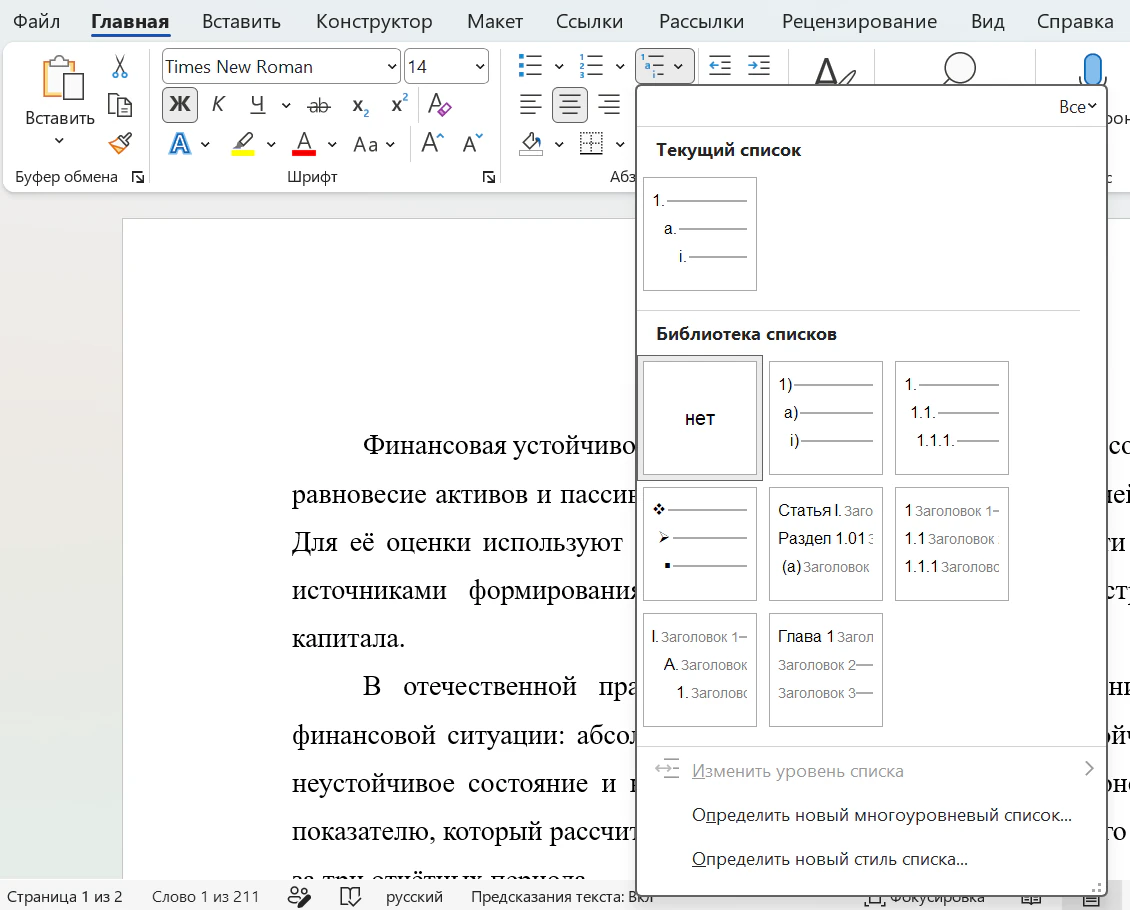The height and width of the screenshot is (910, 1130).
Task: Open the Вид tab
Action: [x=987, y=22]
